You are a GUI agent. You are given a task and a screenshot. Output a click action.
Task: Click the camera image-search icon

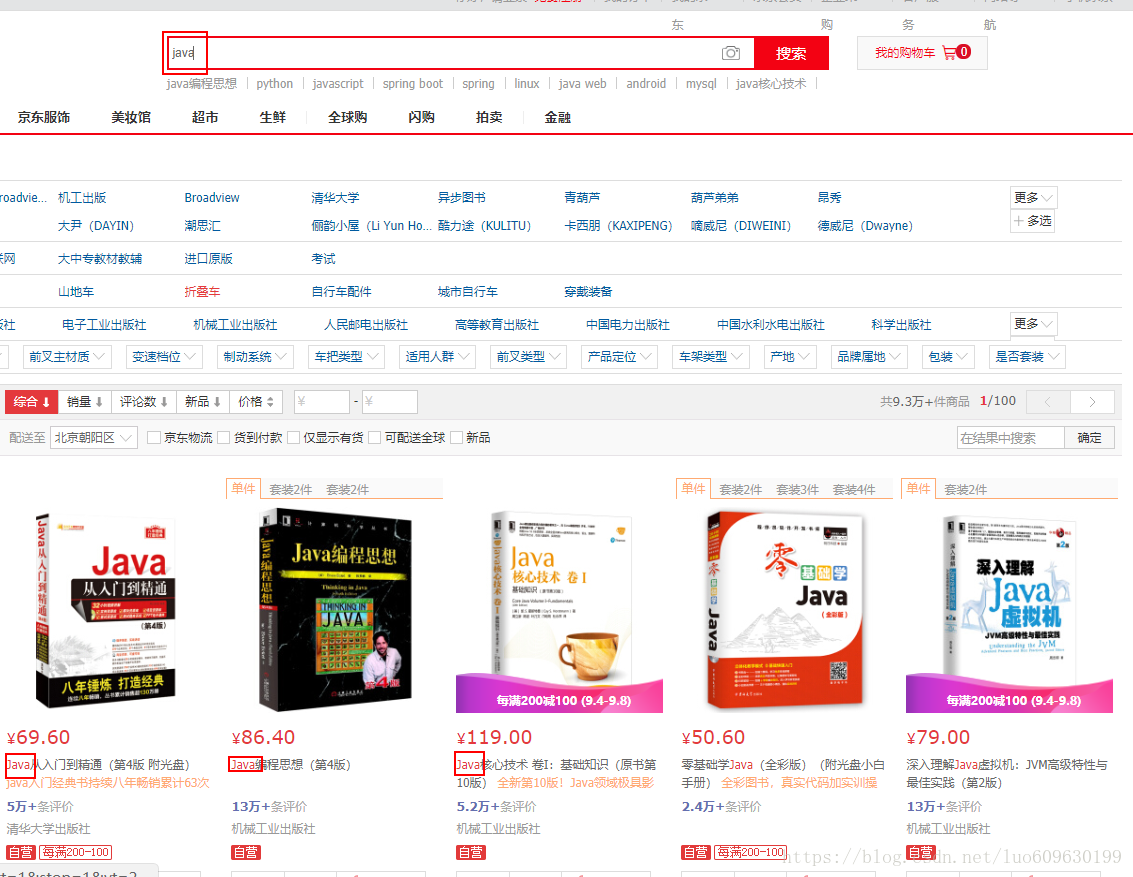(x=731, y=53)
